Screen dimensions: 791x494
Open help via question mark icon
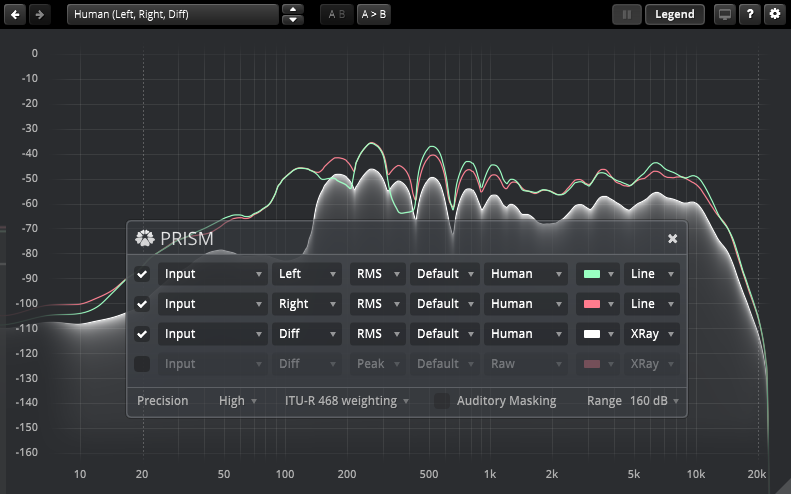click(749, 14)
